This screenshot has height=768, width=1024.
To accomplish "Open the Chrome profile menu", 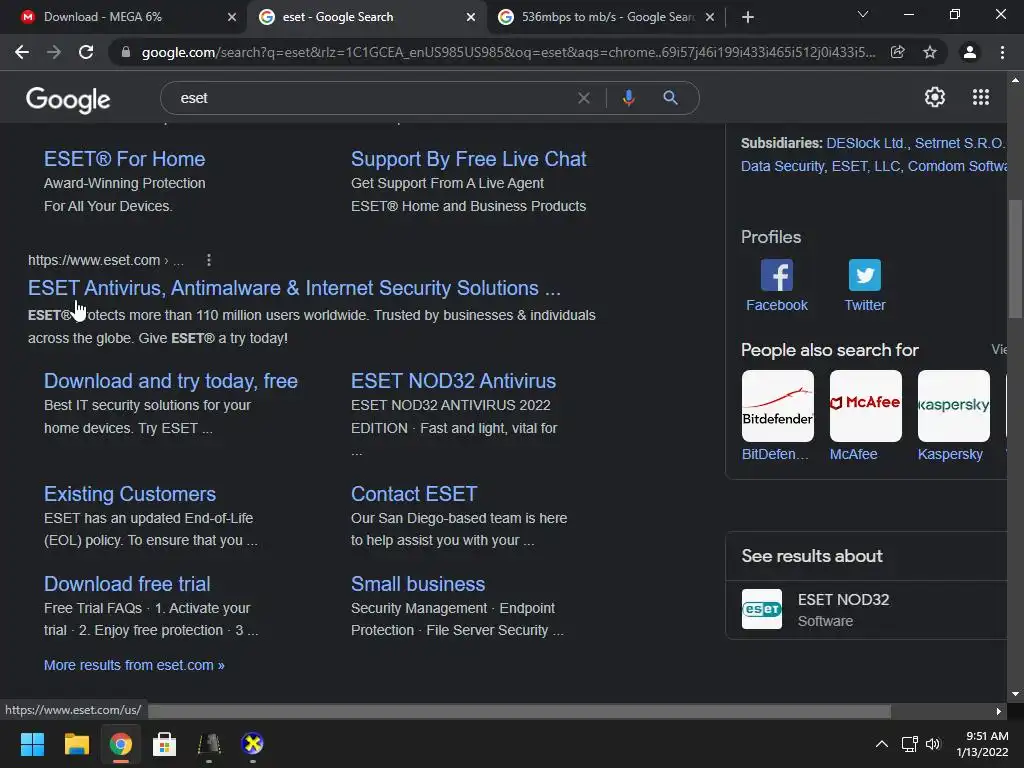I will tap(970, 52).
